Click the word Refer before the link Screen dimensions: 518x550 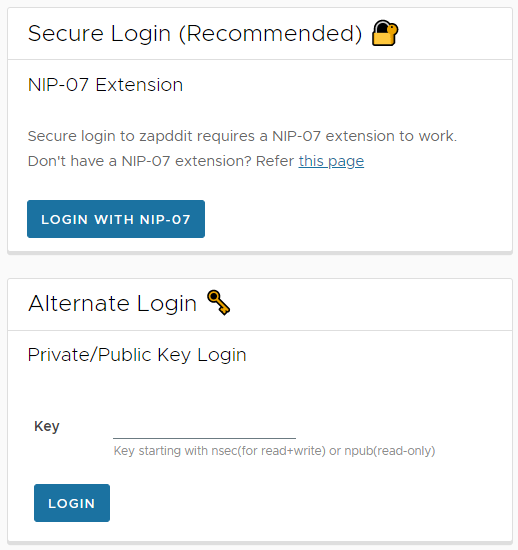(275, 161)
